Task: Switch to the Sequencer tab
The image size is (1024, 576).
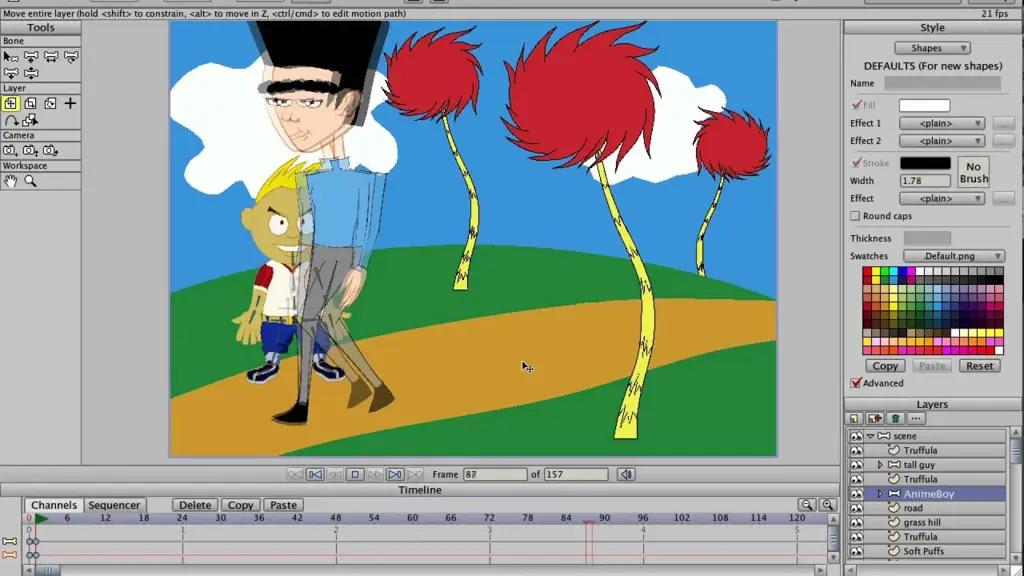Action: (114, 505)
